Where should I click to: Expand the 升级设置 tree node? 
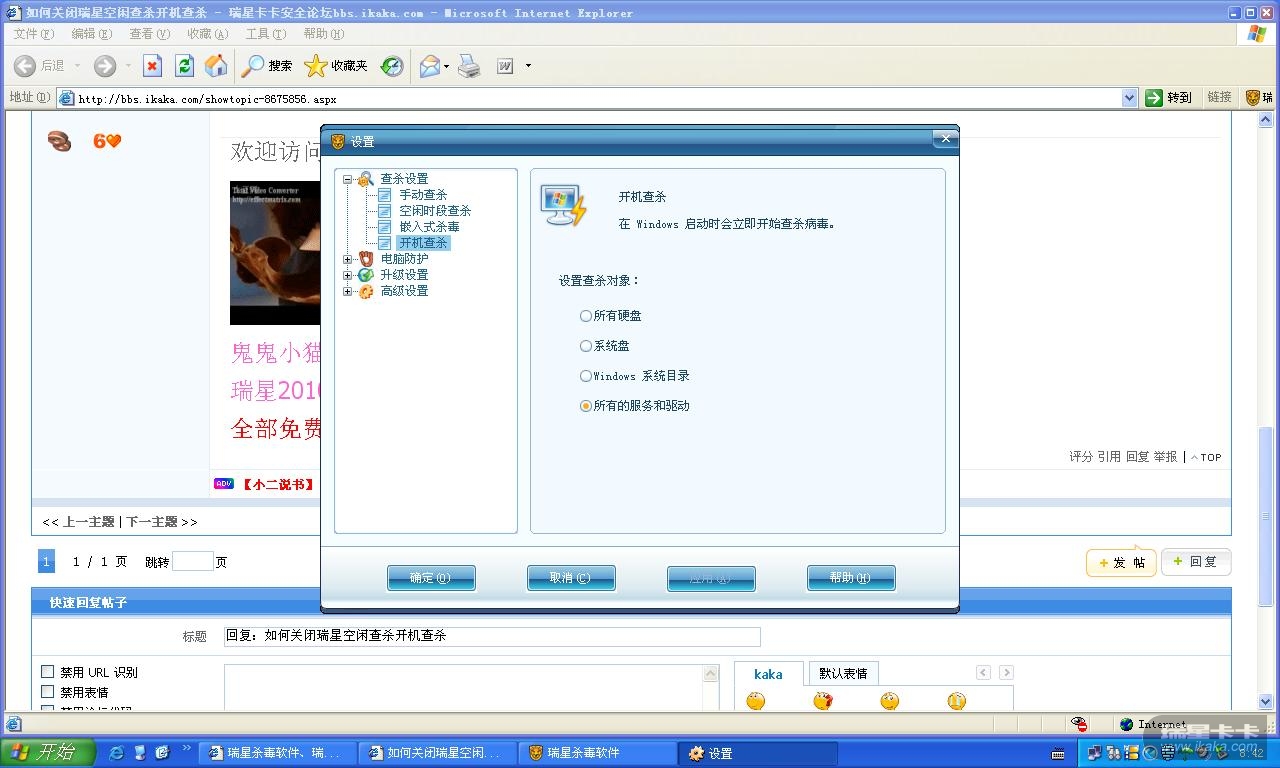pos(347,275)
